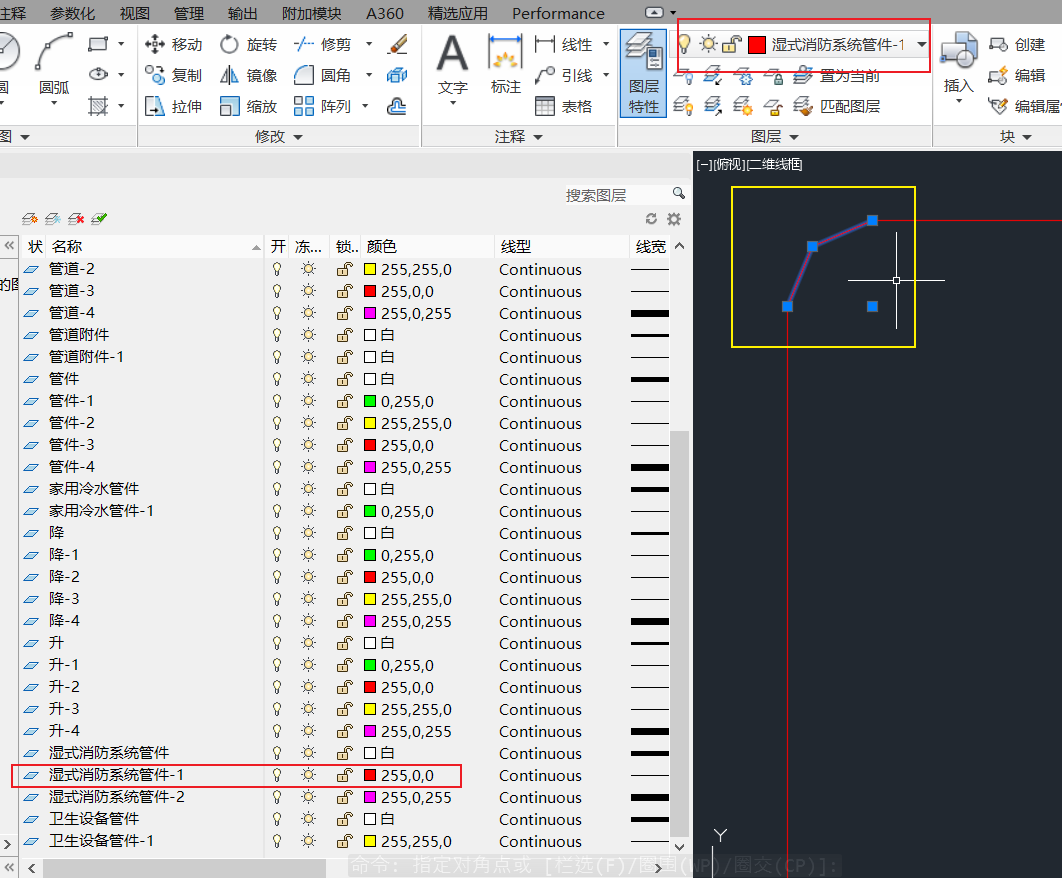
Task: Click the yellow color swatch of 管道-2
Action: 370,269
